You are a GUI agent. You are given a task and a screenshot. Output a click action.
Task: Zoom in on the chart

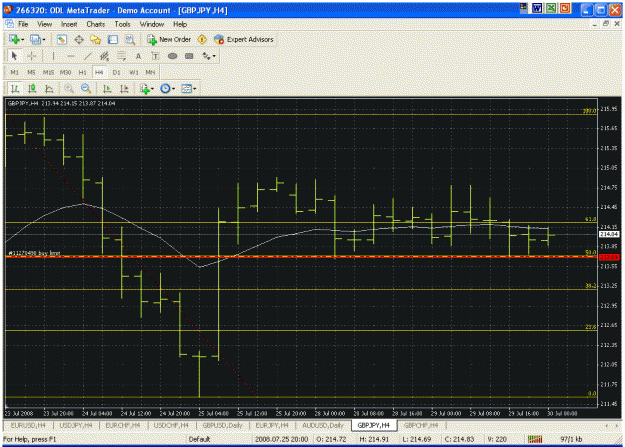(x=69, y=89)
